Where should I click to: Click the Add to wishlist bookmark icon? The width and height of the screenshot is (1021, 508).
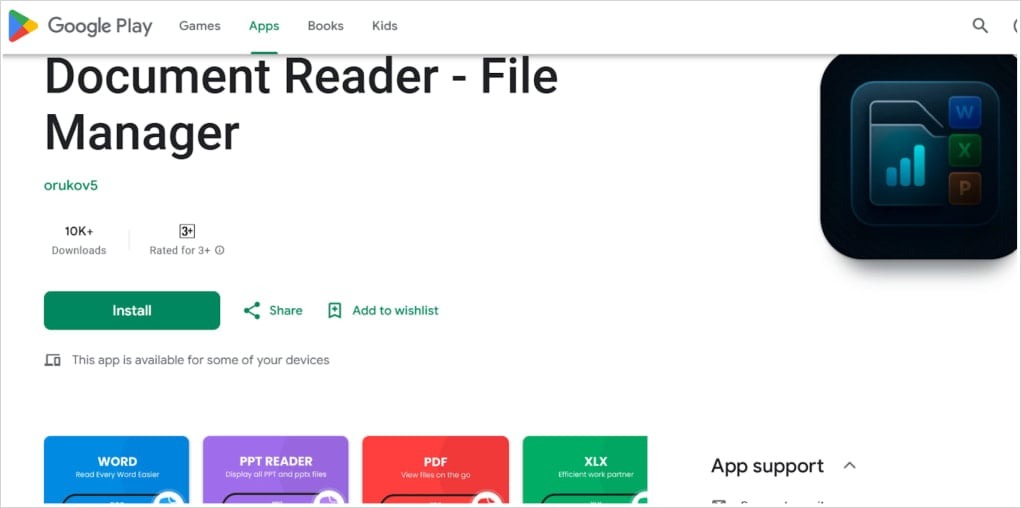tap(335, 311)
